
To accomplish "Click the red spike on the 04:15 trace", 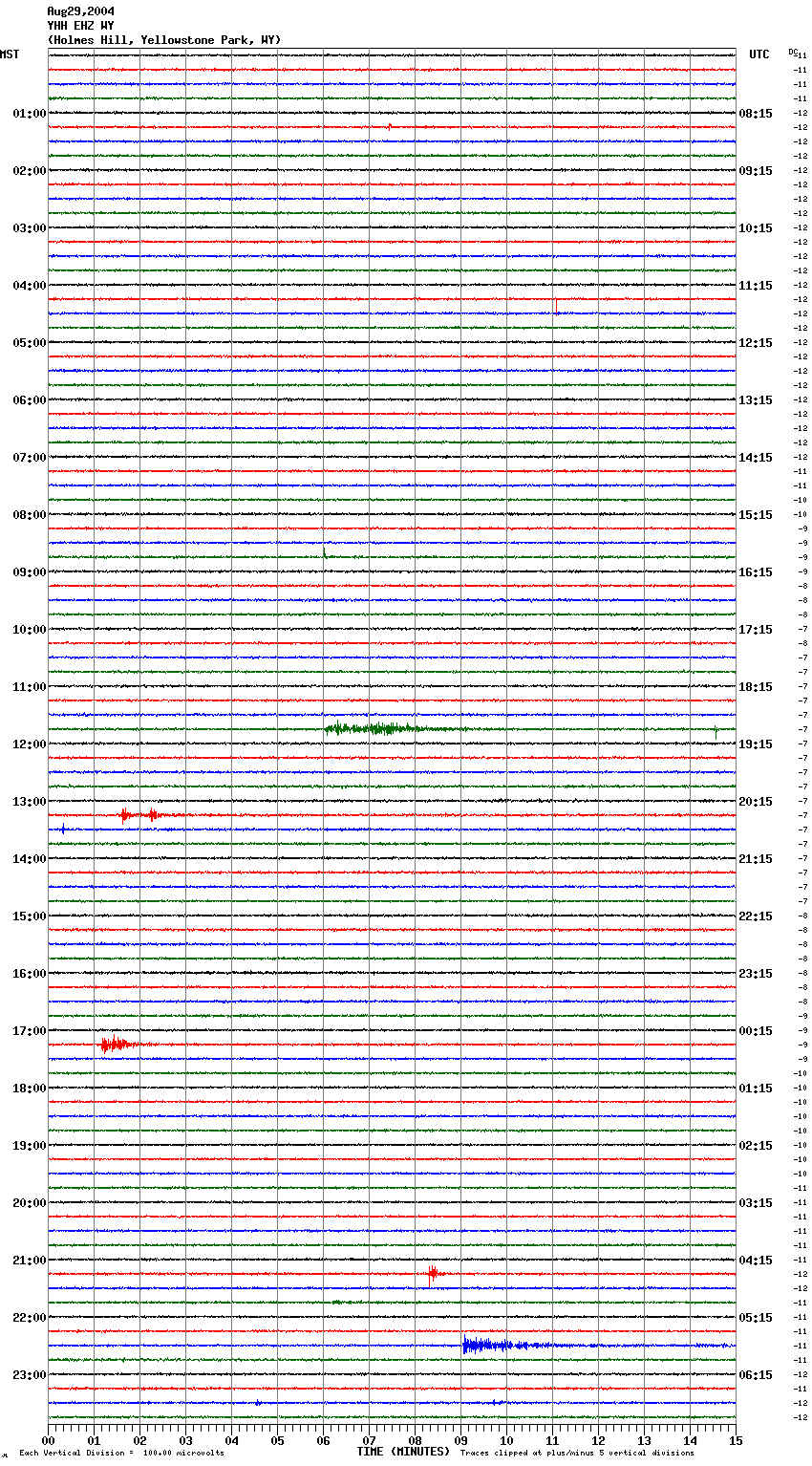I will coord(556,306).
